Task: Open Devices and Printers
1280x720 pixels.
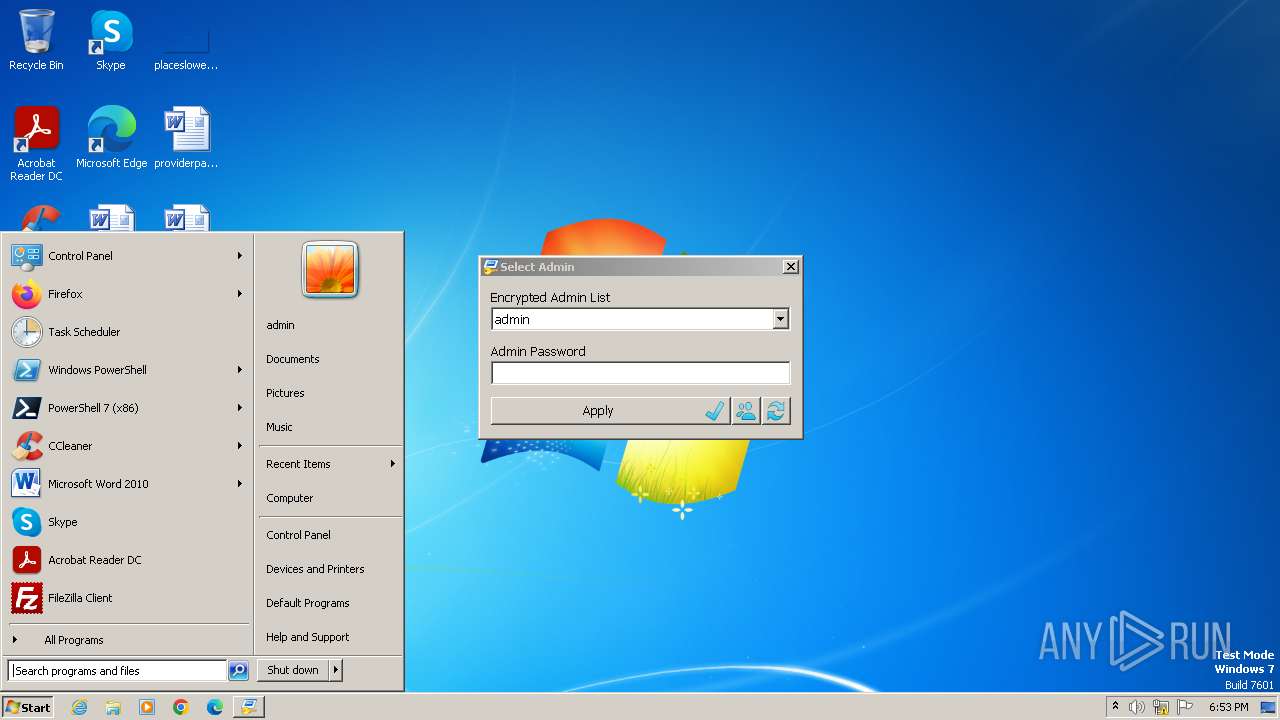Action: [315, 569]
